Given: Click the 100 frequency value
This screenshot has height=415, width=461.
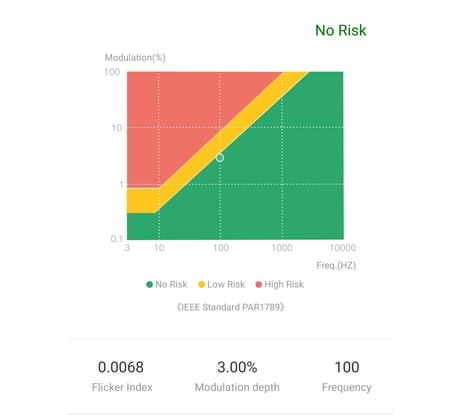Looking at the screenshot, I should coord(347,367).
